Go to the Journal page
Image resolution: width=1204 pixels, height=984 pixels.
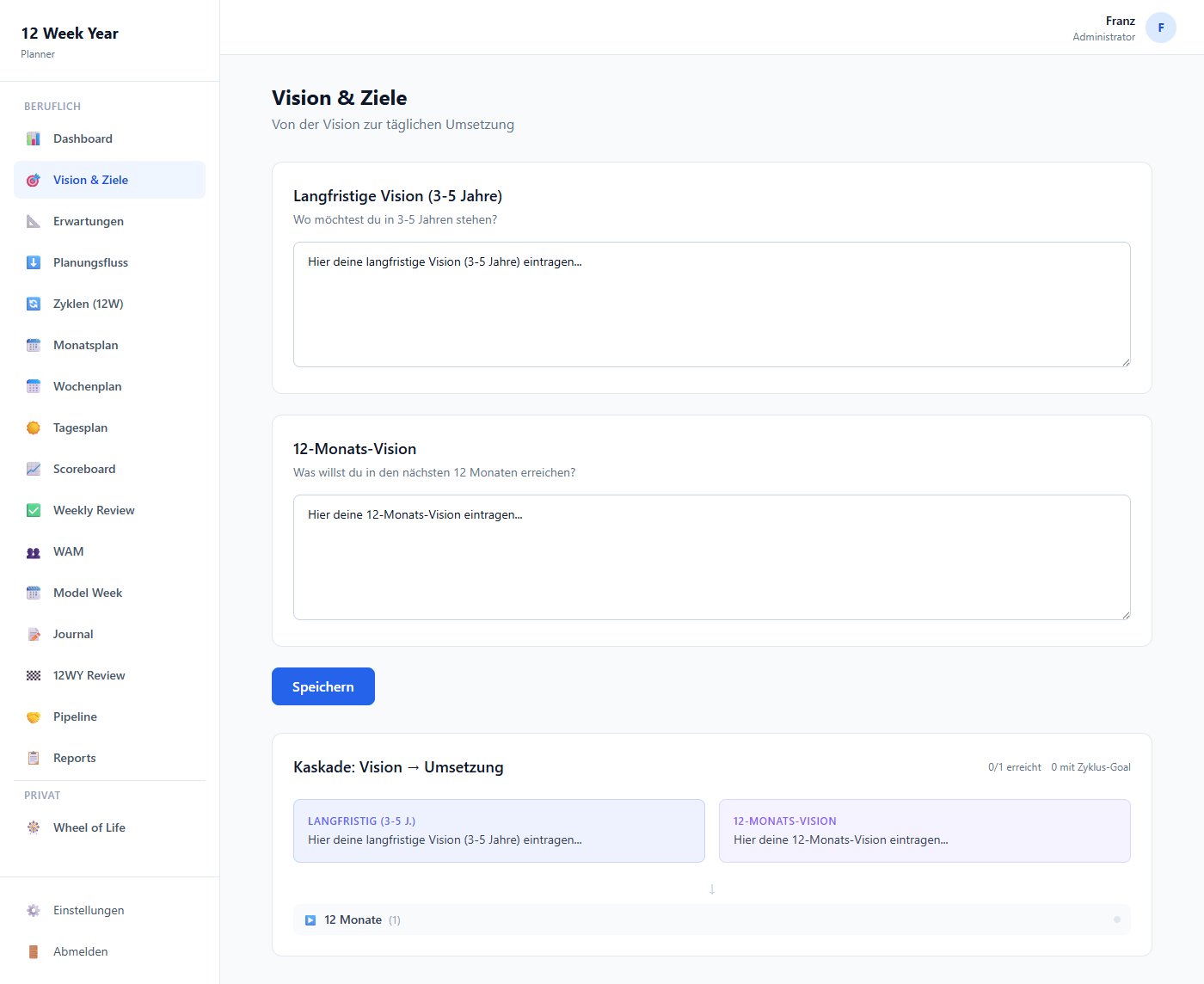coord(73,635)
